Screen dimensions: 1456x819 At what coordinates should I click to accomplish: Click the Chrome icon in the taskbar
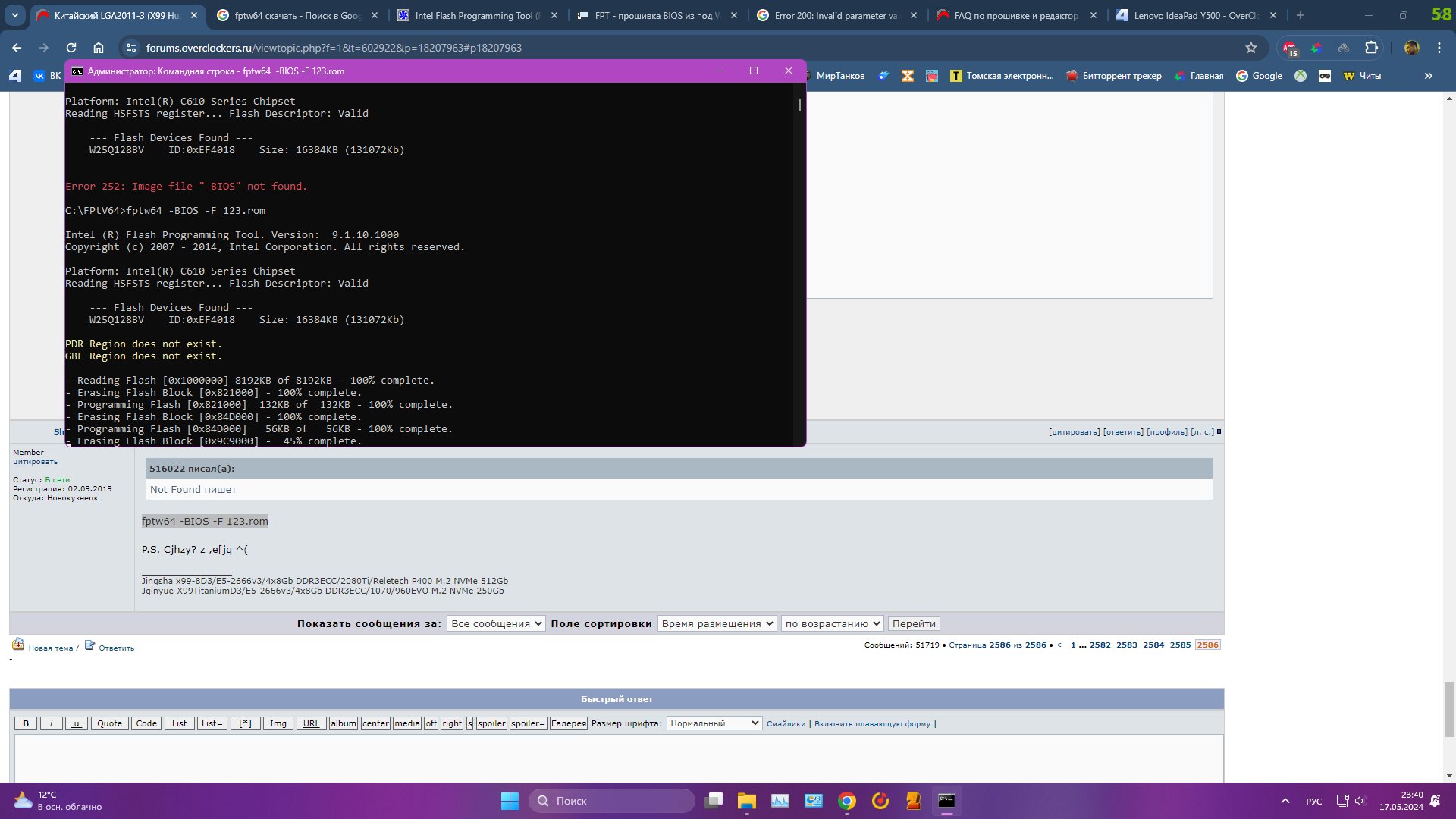847,801
